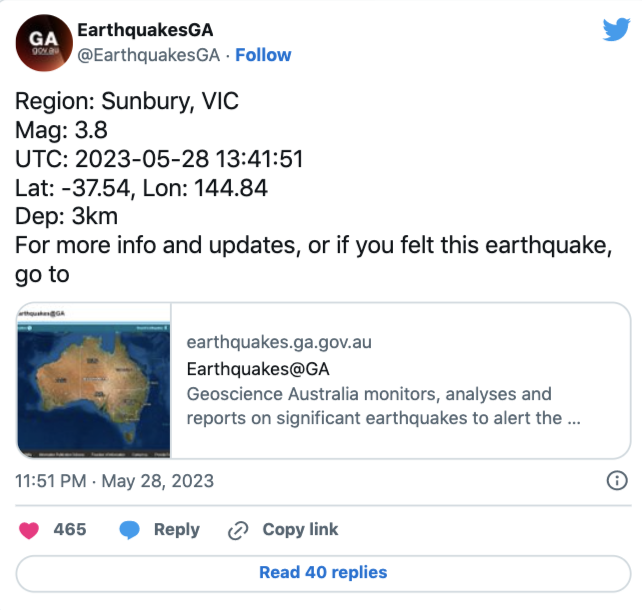Click the Copy link text
642x610 pixels.
(x=300, y=530)
